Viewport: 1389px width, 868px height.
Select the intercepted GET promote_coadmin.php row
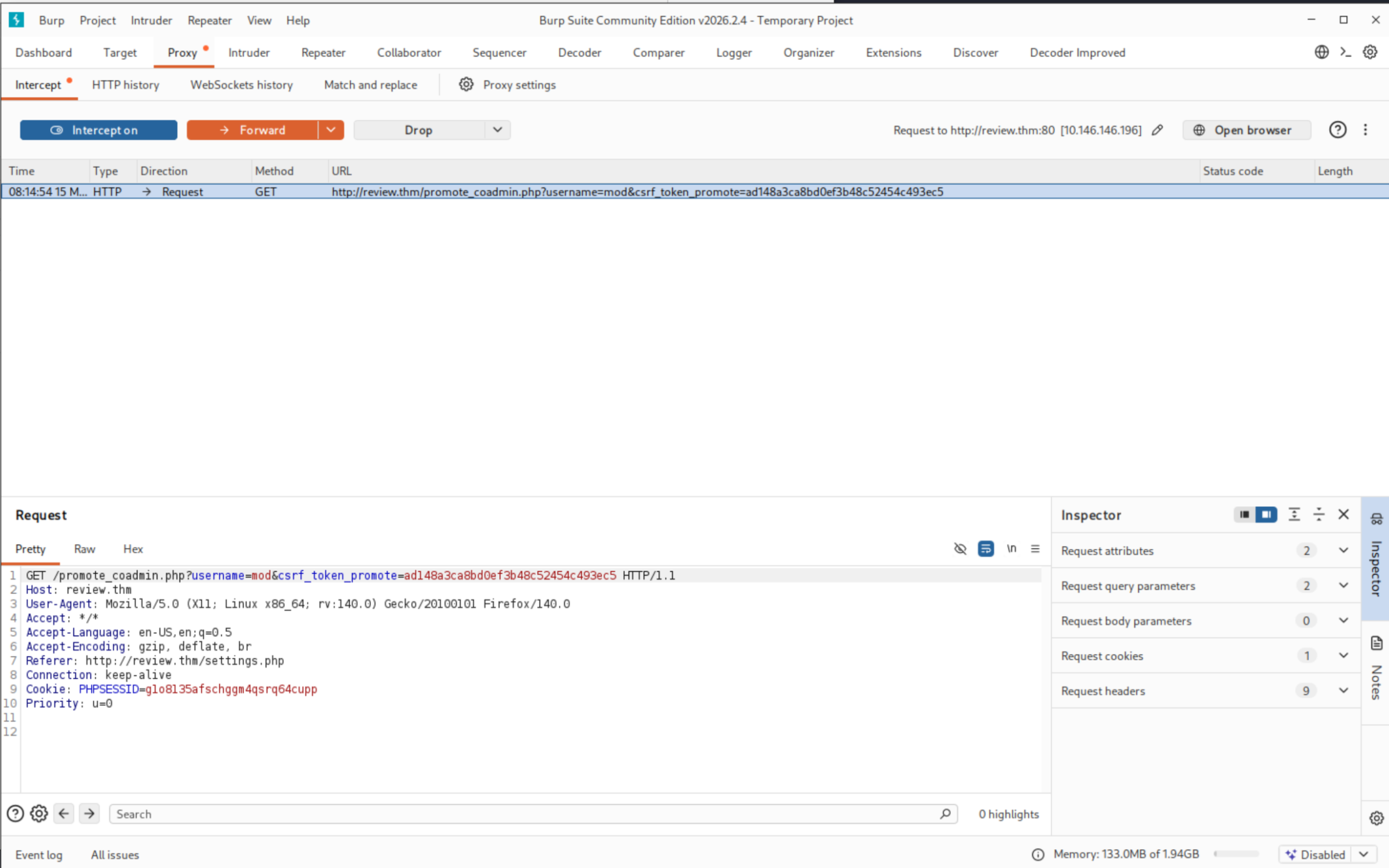pos(694,191)
